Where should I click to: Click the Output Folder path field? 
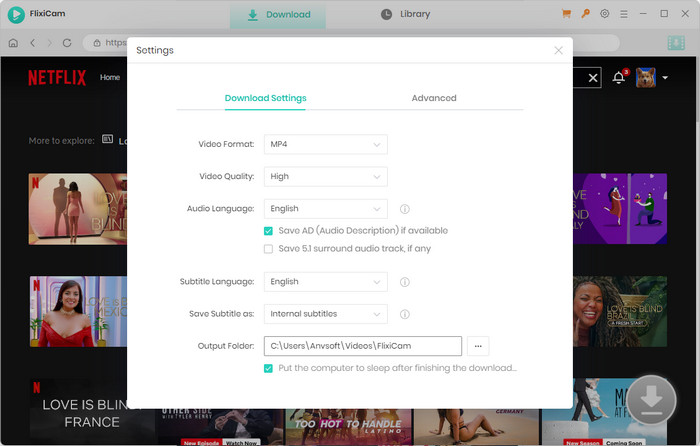(362, 346)
